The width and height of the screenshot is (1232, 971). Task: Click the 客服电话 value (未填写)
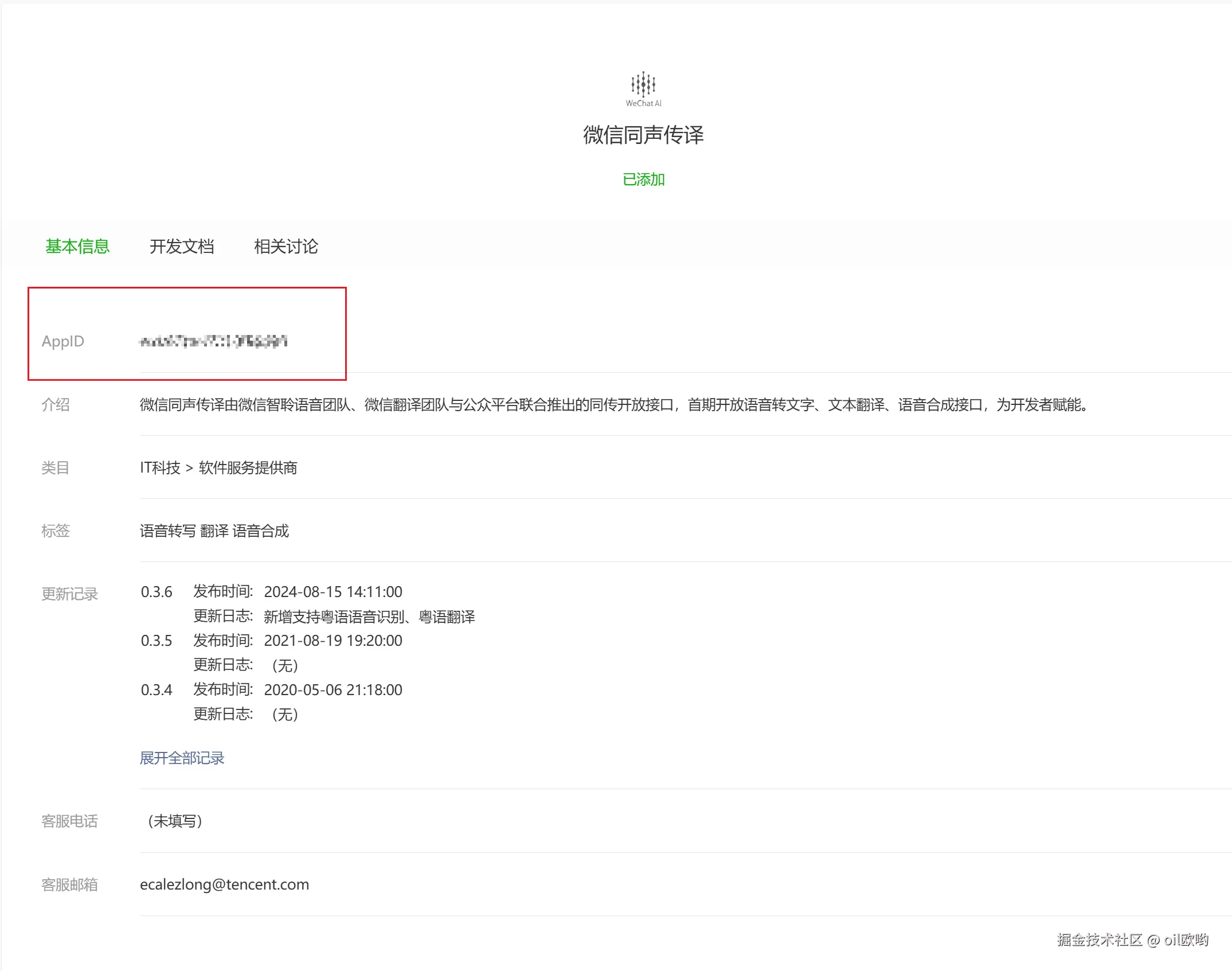[x=175, y=821]
